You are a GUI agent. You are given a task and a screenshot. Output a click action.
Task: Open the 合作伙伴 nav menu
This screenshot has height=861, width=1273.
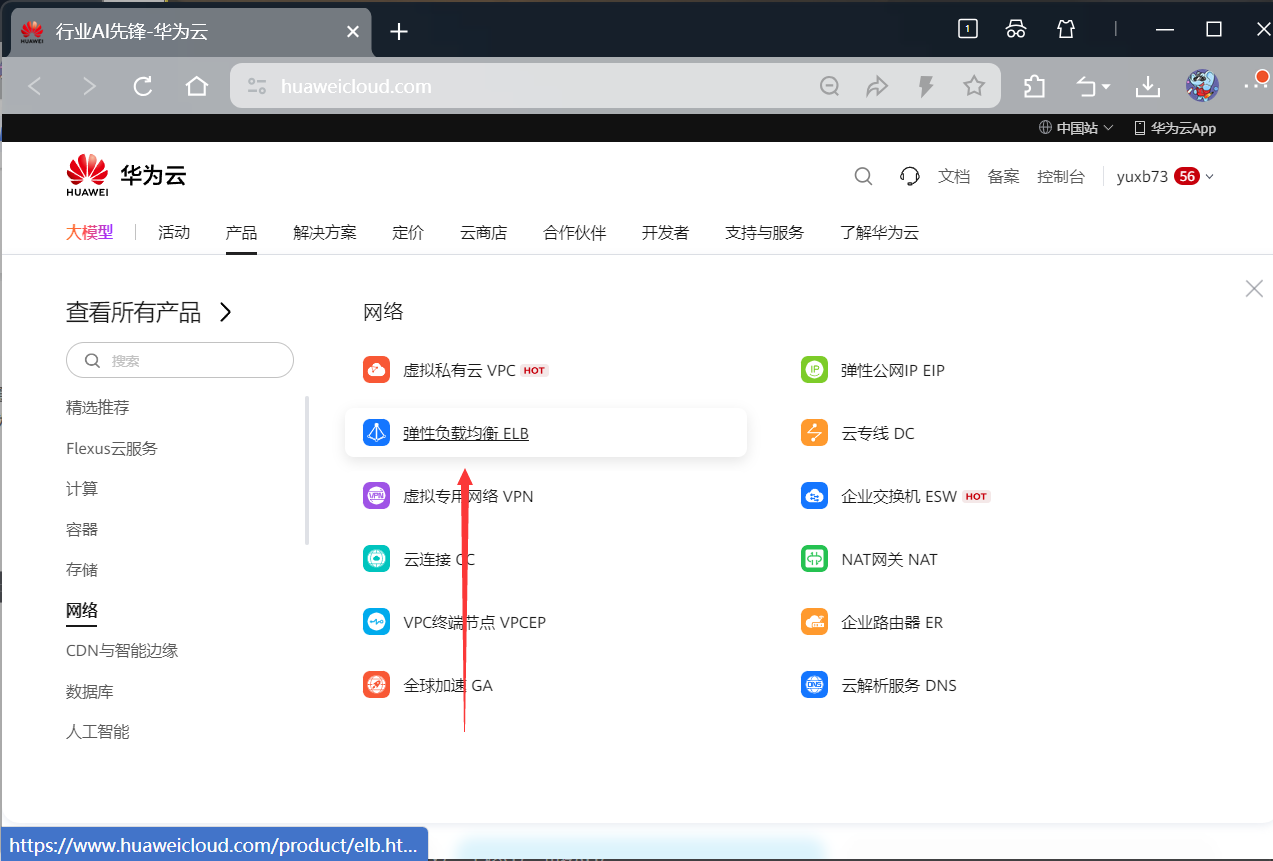[575, 232]
